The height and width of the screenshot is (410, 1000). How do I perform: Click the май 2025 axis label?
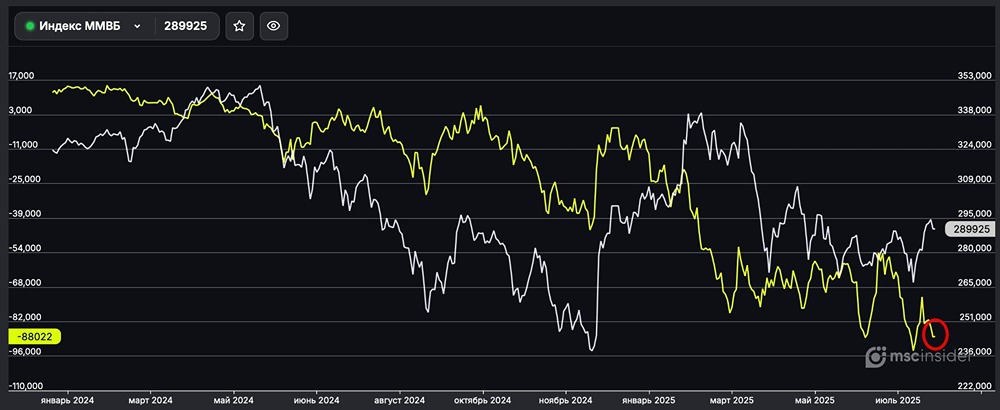point(814,400)
